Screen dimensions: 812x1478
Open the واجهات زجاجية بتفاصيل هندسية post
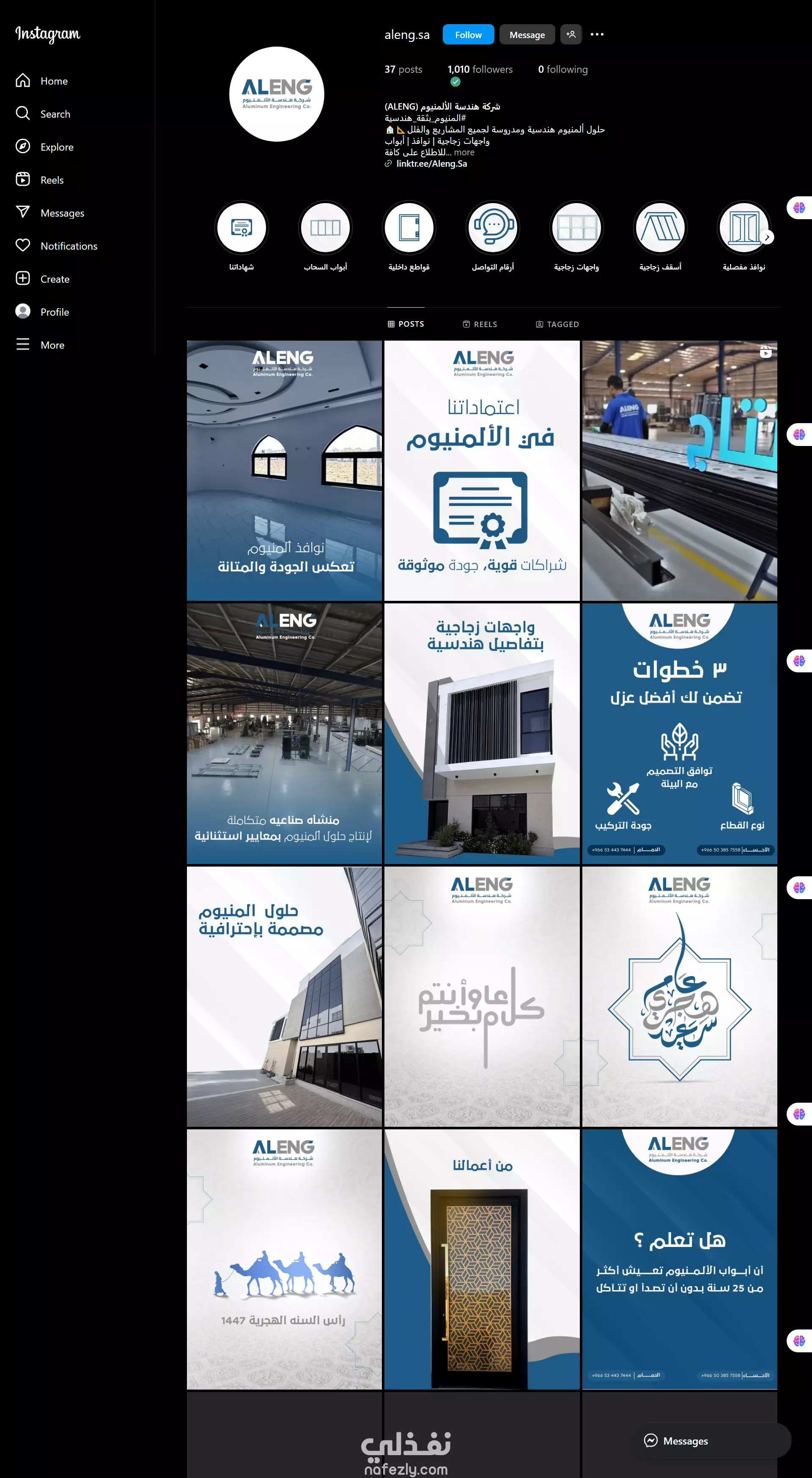[x=482, y=733]
